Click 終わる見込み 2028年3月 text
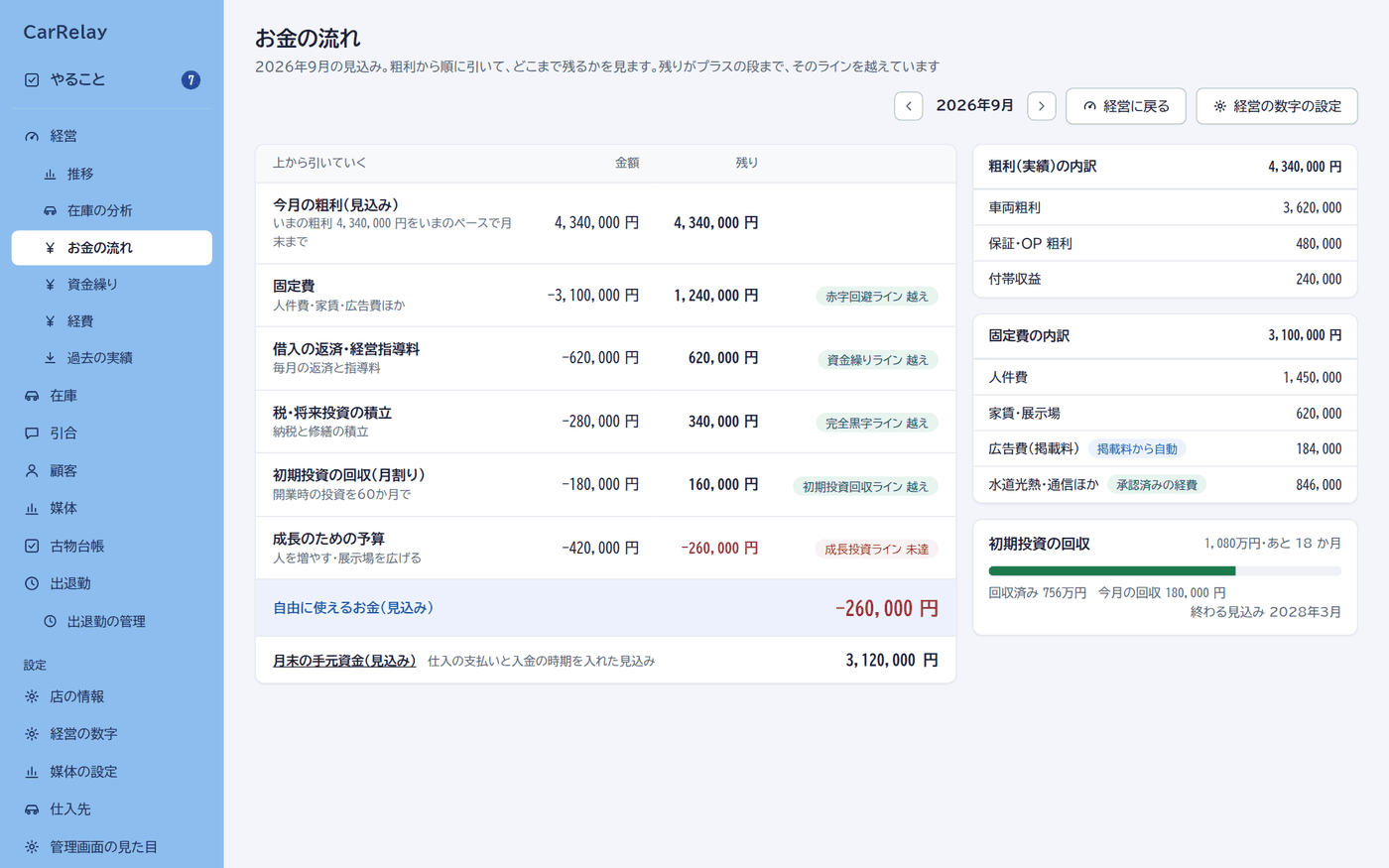Image resolution: width=1389 pixels, height=868 pixels. pyautogui.click(x=1266, y=612)
